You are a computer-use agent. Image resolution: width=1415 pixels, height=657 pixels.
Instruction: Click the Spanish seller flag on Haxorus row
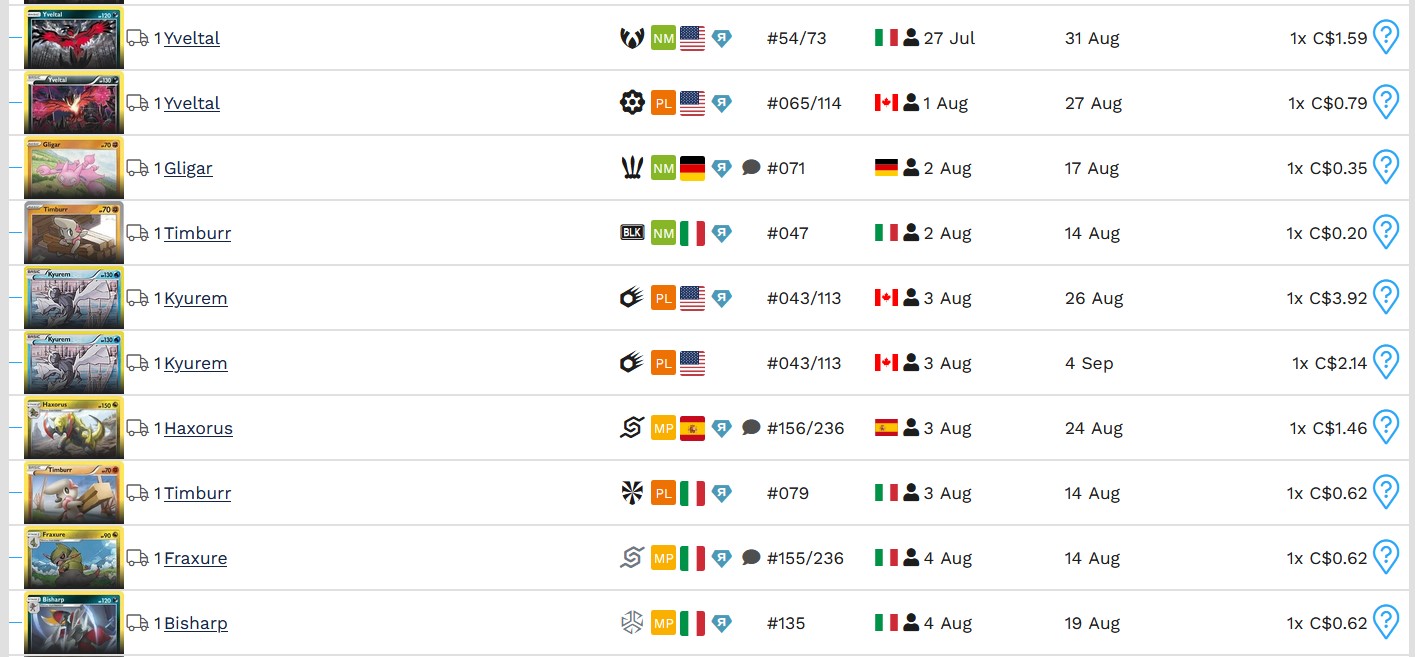pyautogui.click(x=886, y=428)
